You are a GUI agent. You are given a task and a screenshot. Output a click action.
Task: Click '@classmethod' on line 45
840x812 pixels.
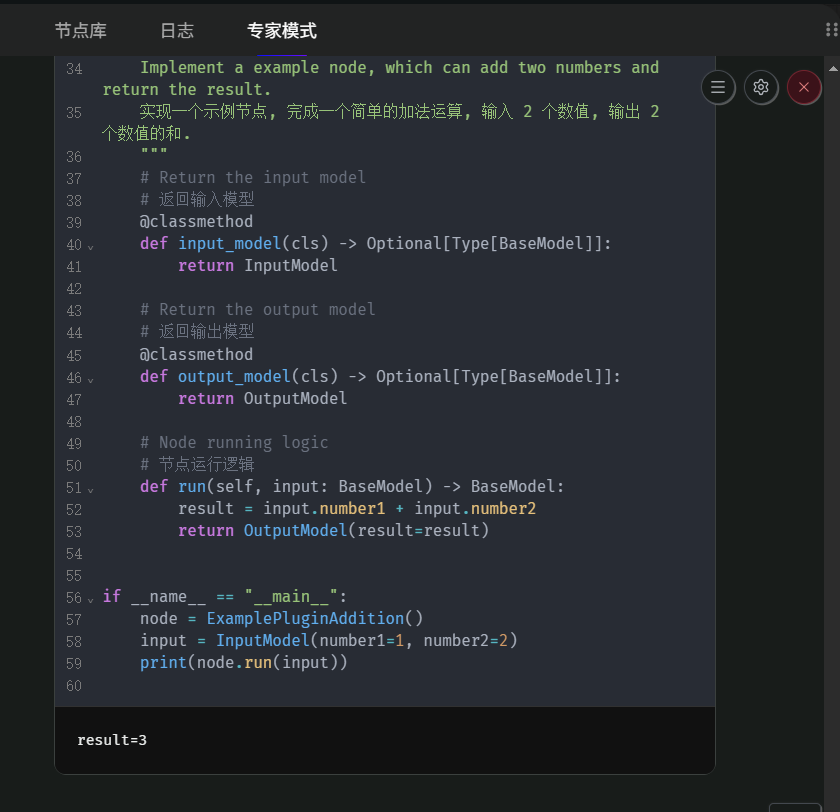(x=196, y=354)
